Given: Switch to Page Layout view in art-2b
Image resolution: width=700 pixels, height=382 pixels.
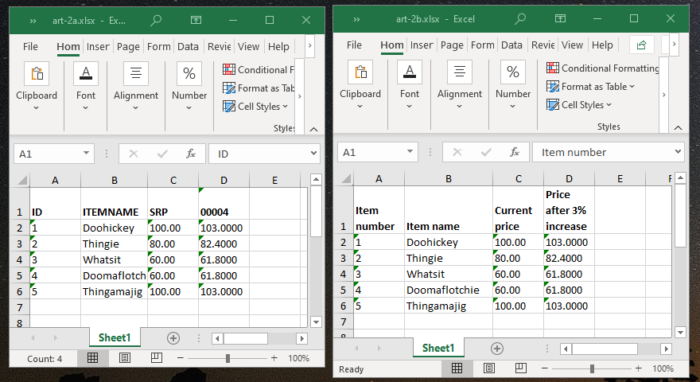Looking at the screenshot, I should point(489,368).
